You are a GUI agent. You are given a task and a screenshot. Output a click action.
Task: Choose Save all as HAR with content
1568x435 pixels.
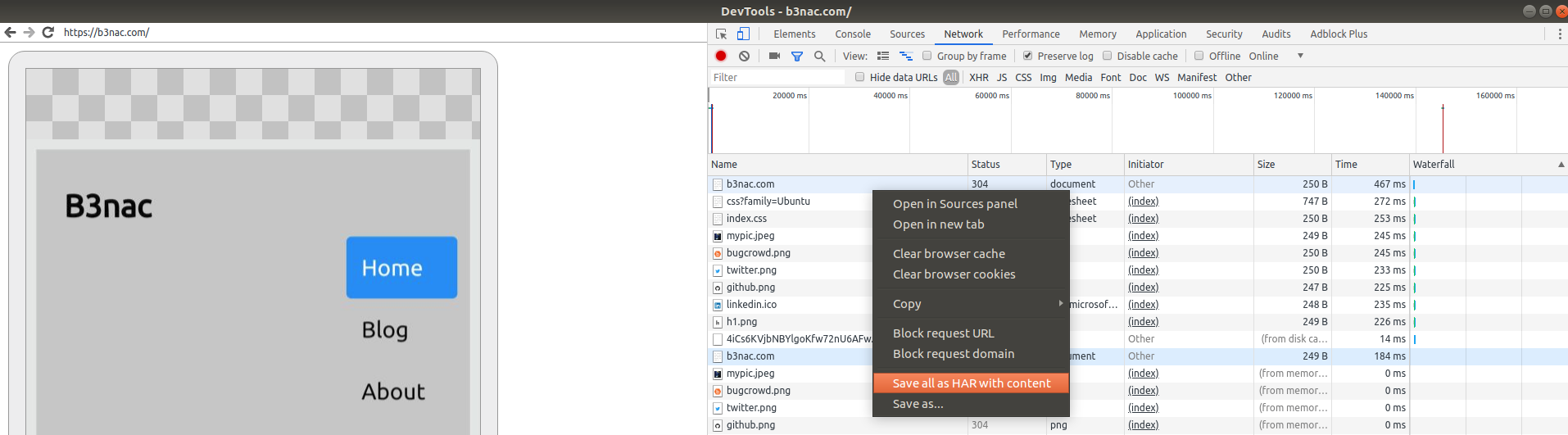pyautogui.click(x=971, y=383)
